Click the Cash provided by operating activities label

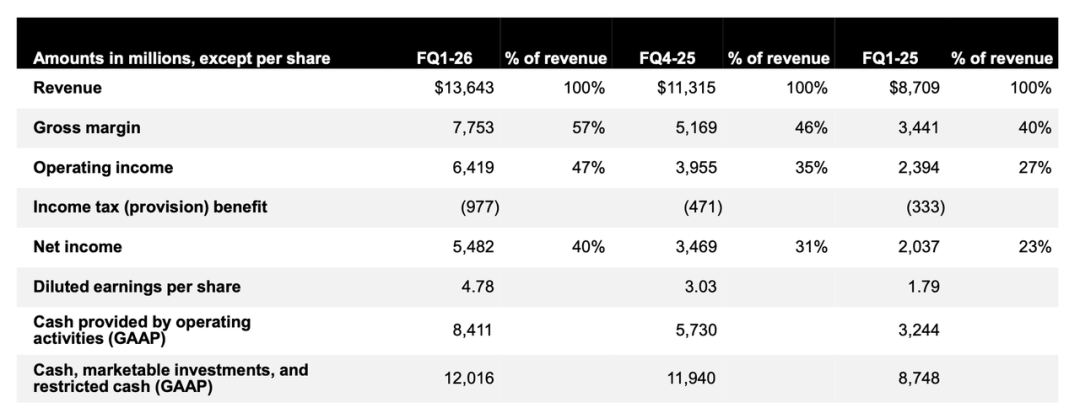coord(142,328)
